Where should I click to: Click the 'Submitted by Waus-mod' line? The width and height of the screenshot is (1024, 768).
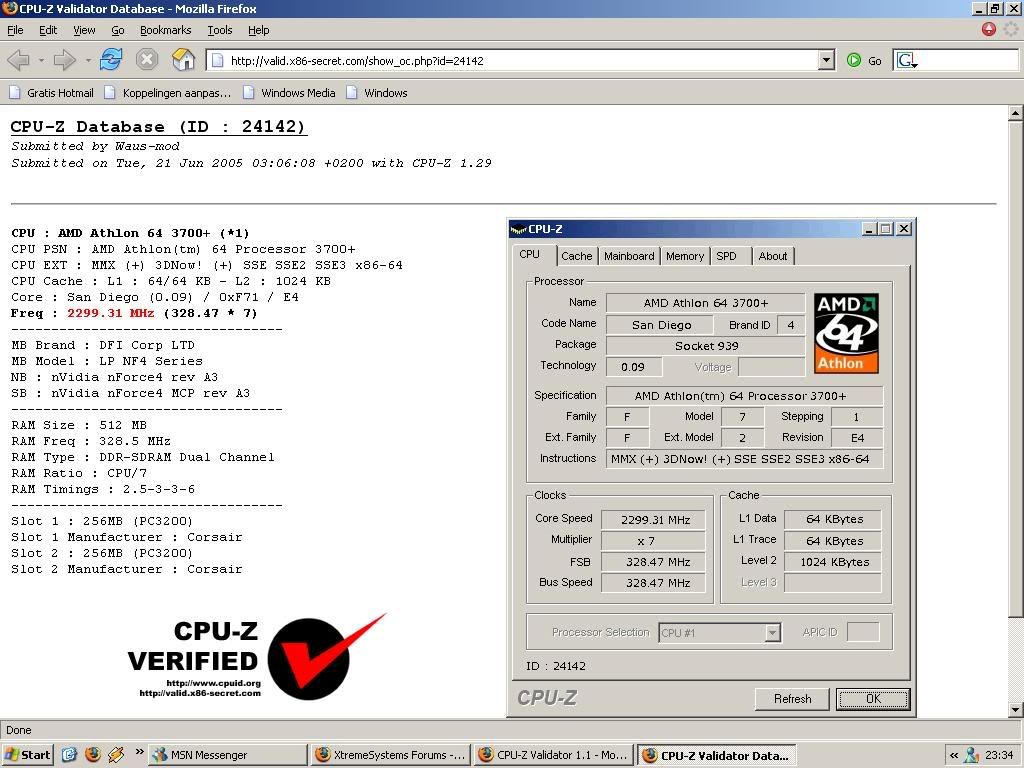click(x=95, y=146)
